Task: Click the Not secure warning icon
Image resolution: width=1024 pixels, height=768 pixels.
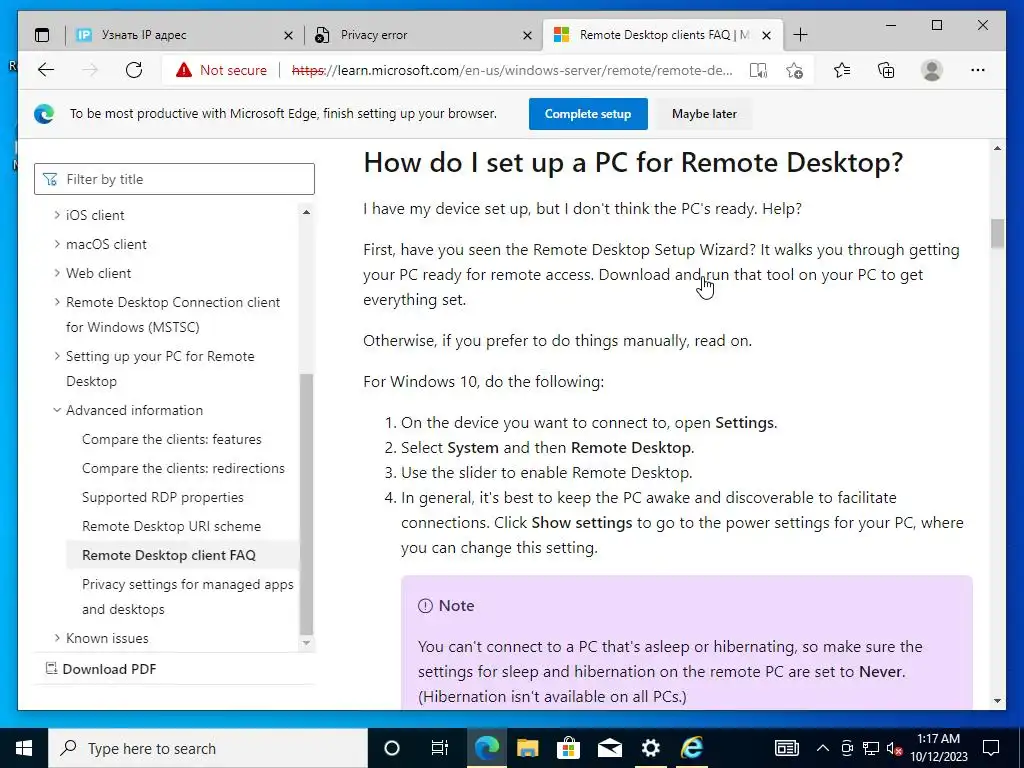Action: click(x=184, y=70)
